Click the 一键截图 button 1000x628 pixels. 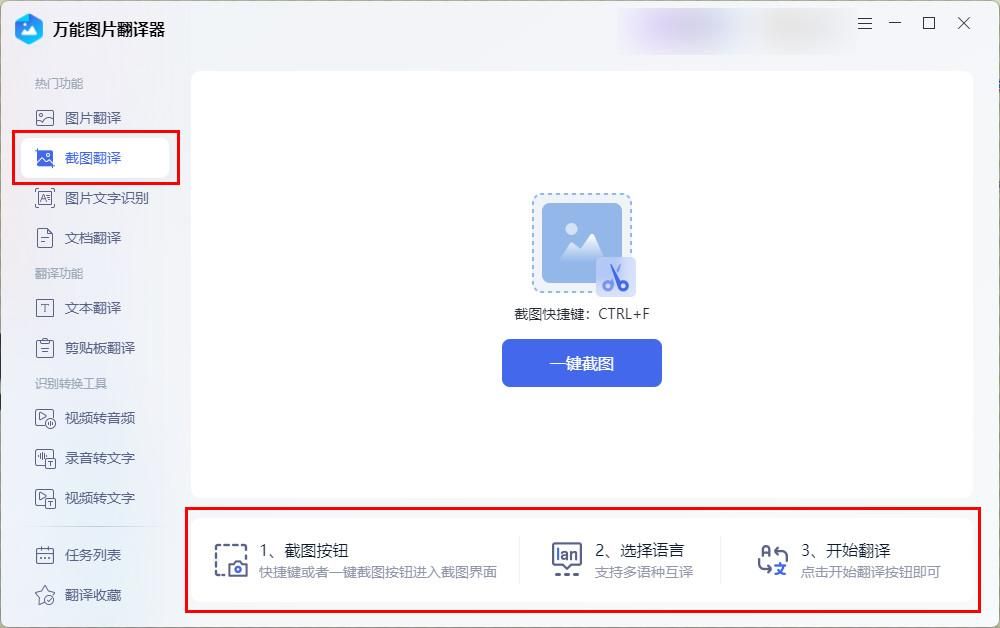pos(582,363)
